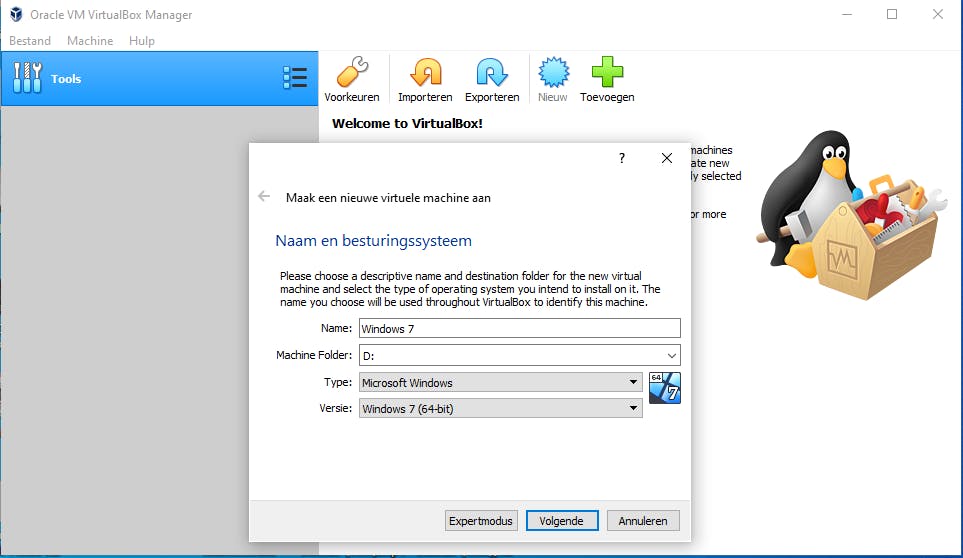The width and height of the screenshot is (963, 558).
Task: Close the VirtualBox Manager window
Action: pyautogui.click(x=937, y=14)
